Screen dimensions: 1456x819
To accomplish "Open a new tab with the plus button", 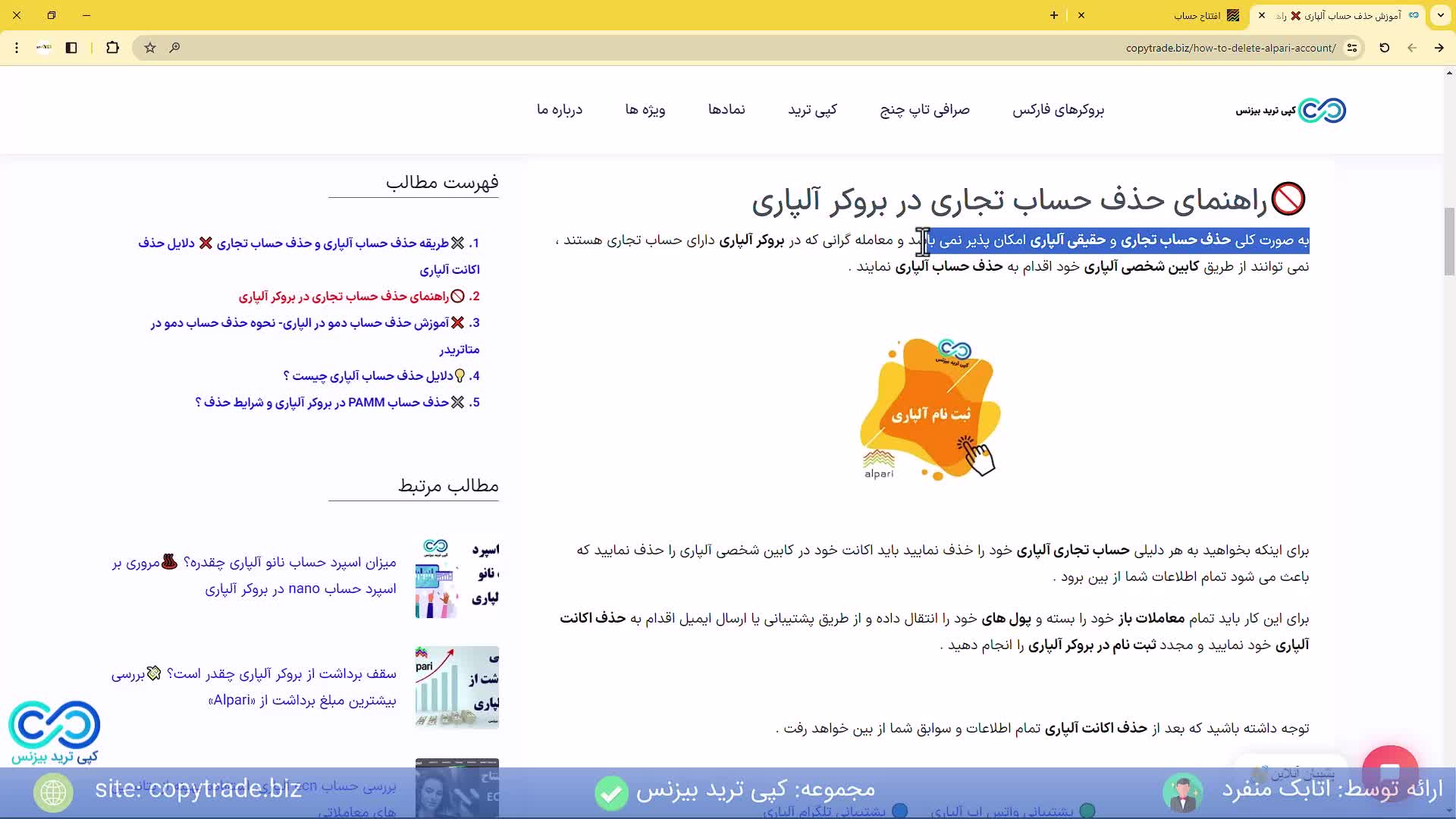I will click(x=1053, y=15).
